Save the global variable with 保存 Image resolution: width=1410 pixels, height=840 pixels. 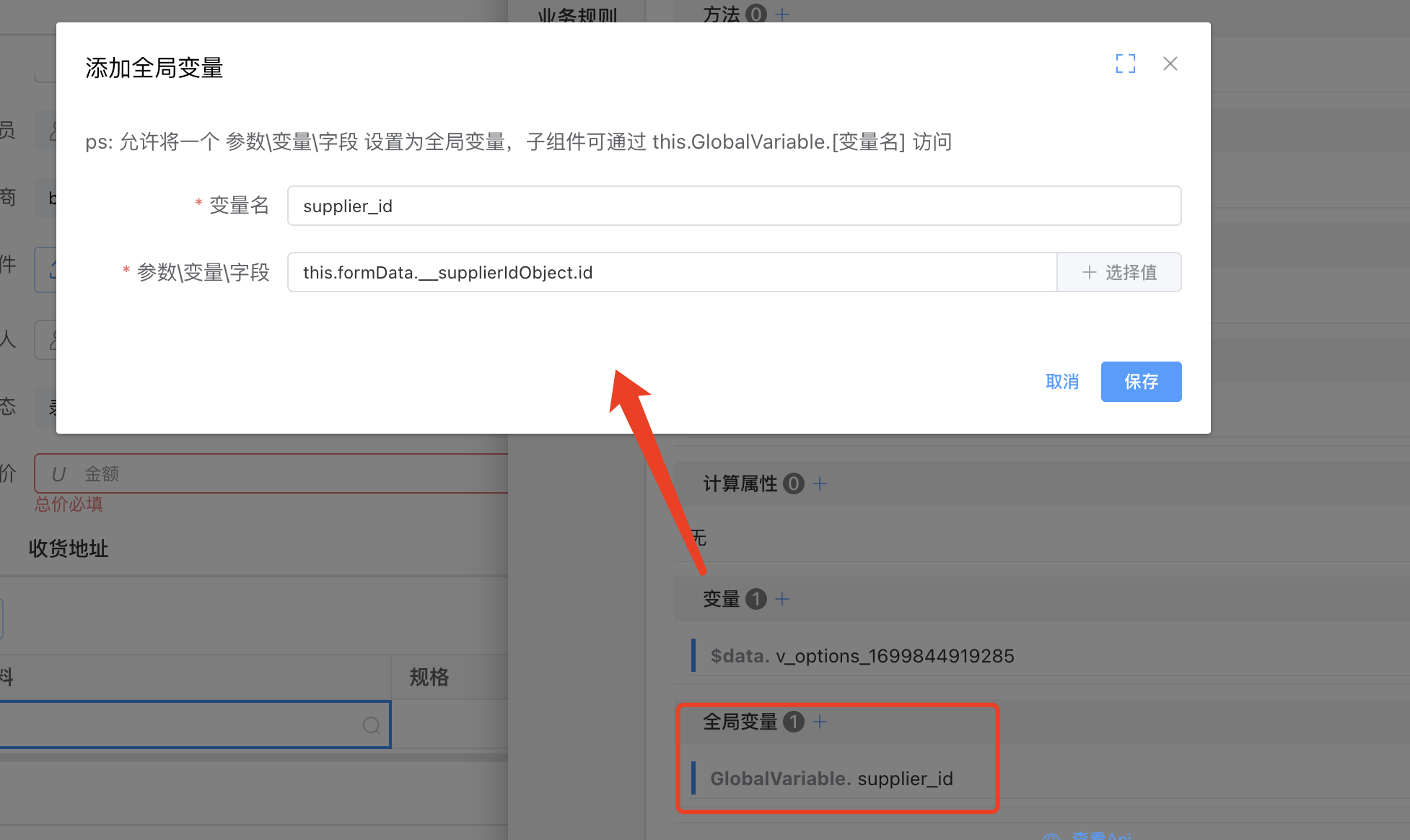1140,382
